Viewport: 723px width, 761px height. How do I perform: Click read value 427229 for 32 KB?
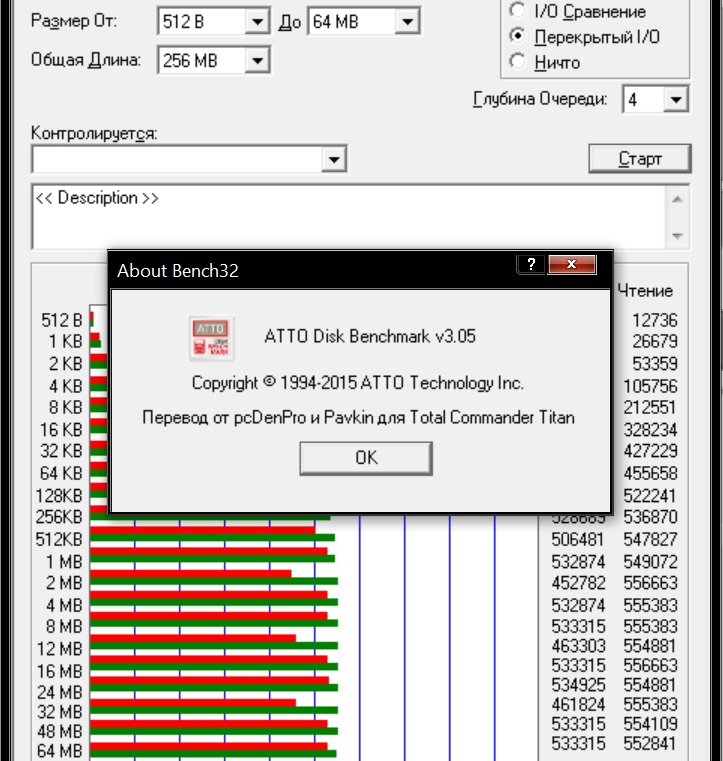(x=650, y=451)
